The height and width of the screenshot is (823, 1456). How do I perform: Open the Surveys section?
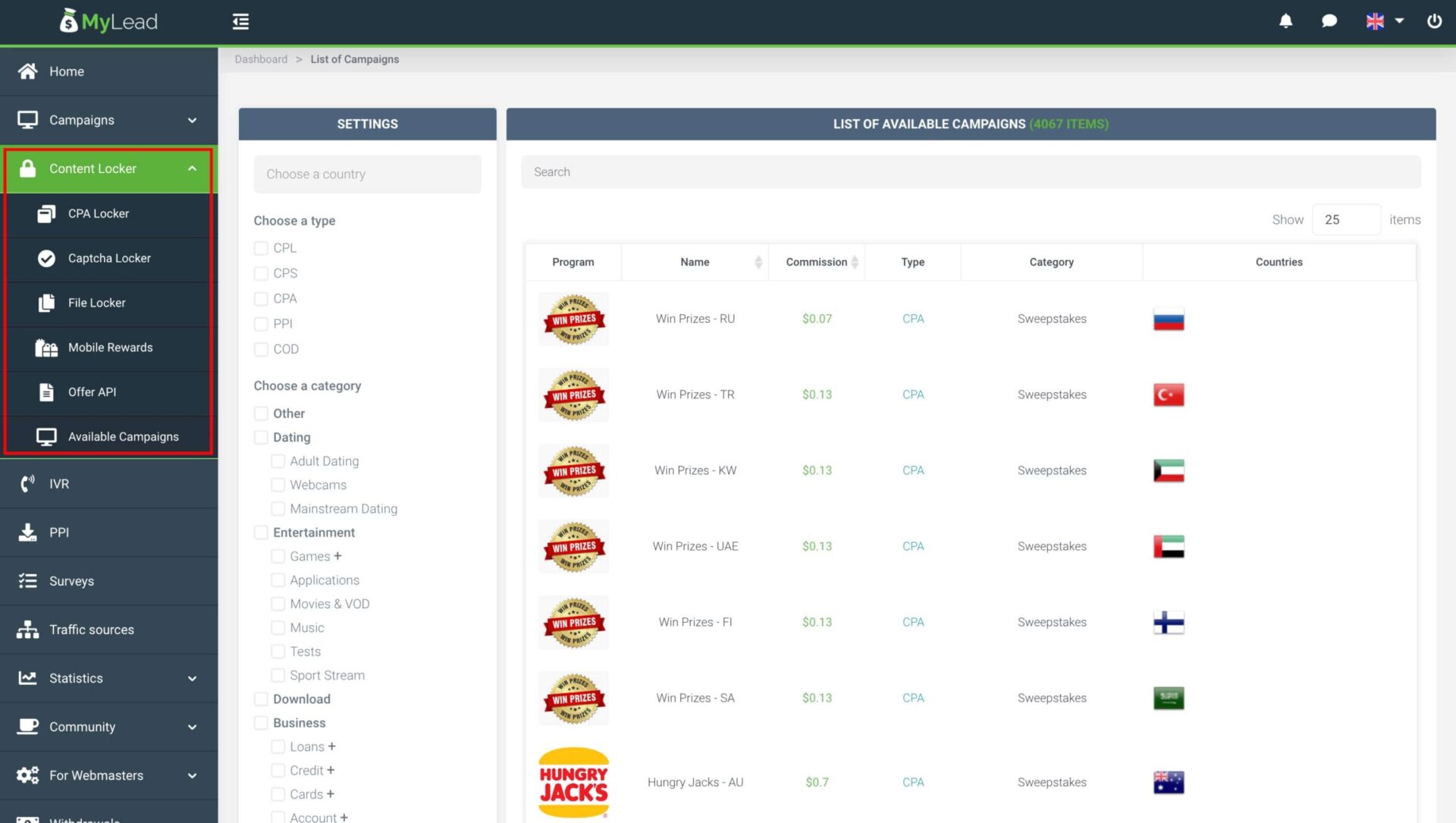(72, 580)
